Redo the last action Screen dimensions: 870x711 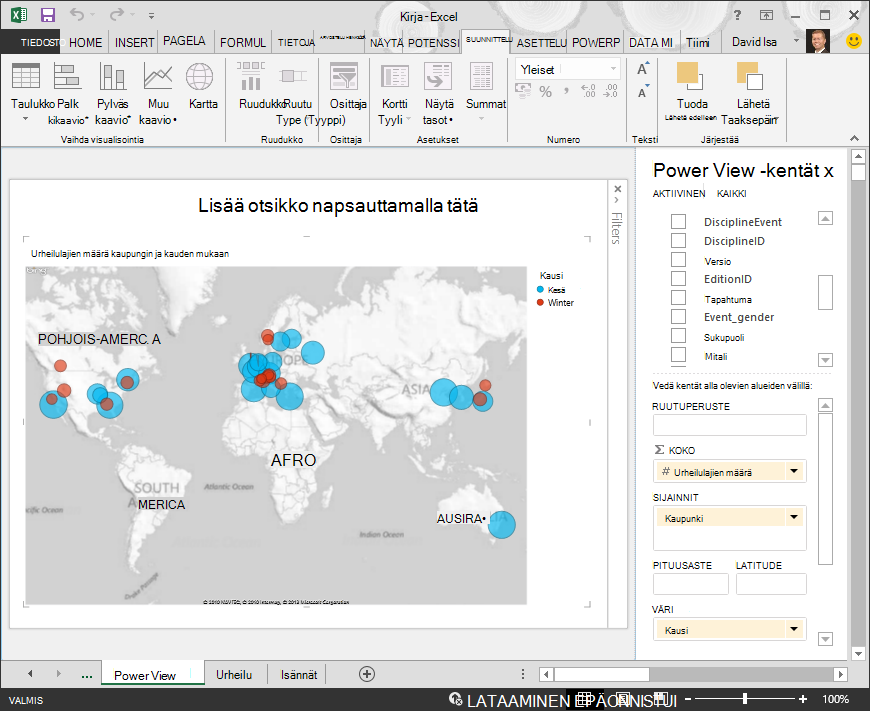point(117,15)
